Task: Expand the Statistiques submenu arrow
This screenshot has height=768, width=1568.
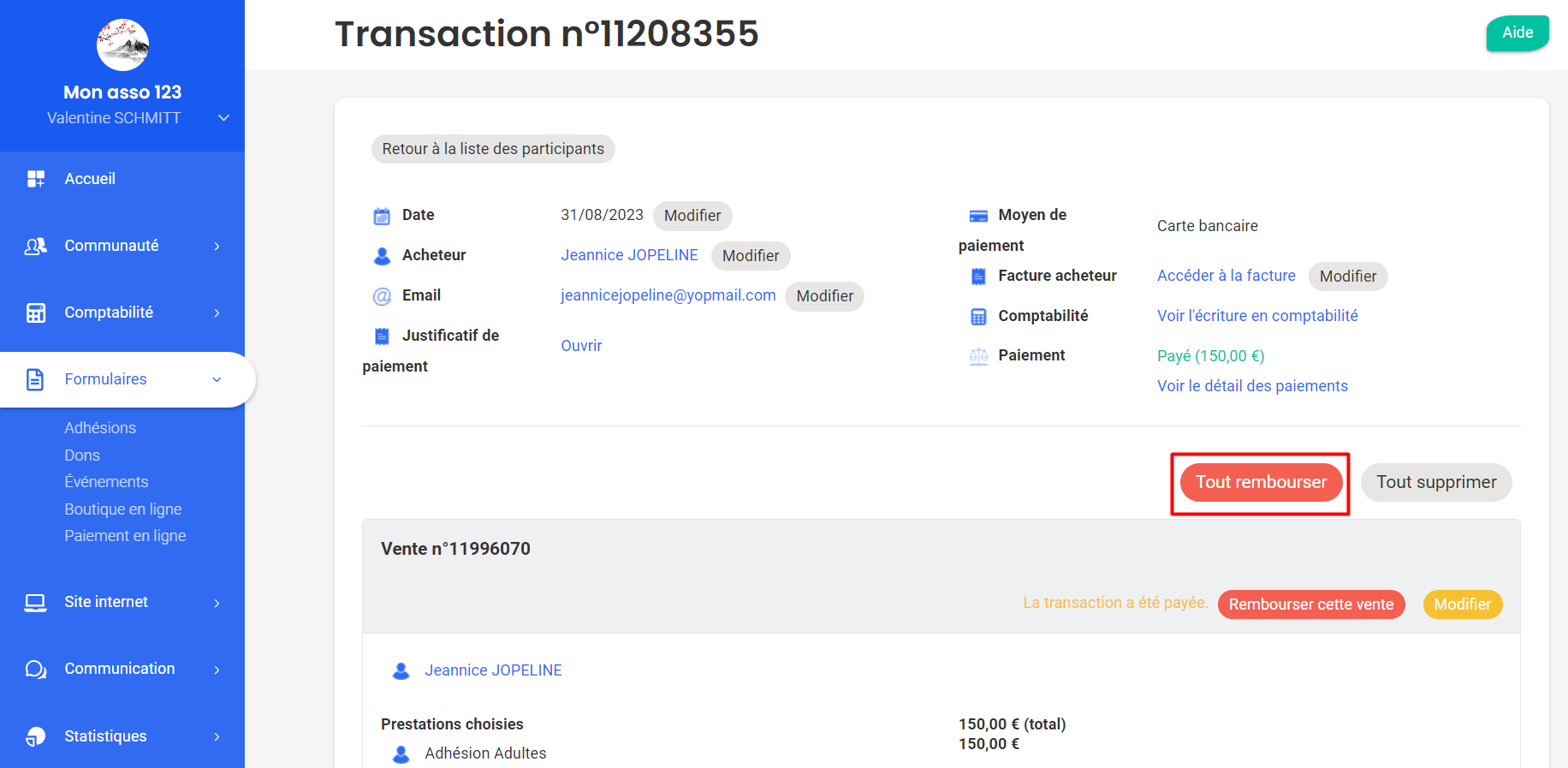Action: pyautogui.click(x=217, y=736)
